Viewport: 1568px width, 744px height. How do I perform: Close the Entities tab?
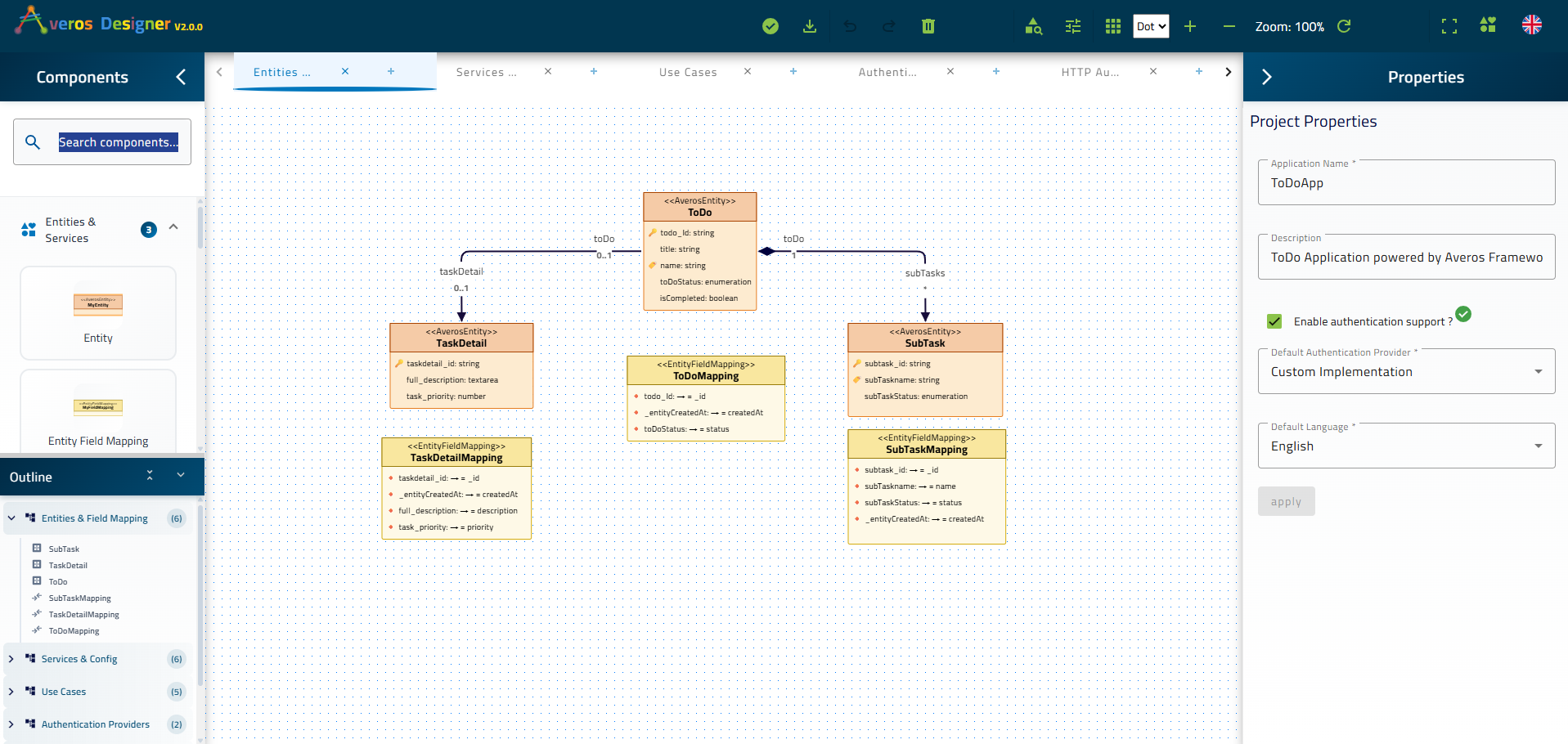(x=345, y=71)
